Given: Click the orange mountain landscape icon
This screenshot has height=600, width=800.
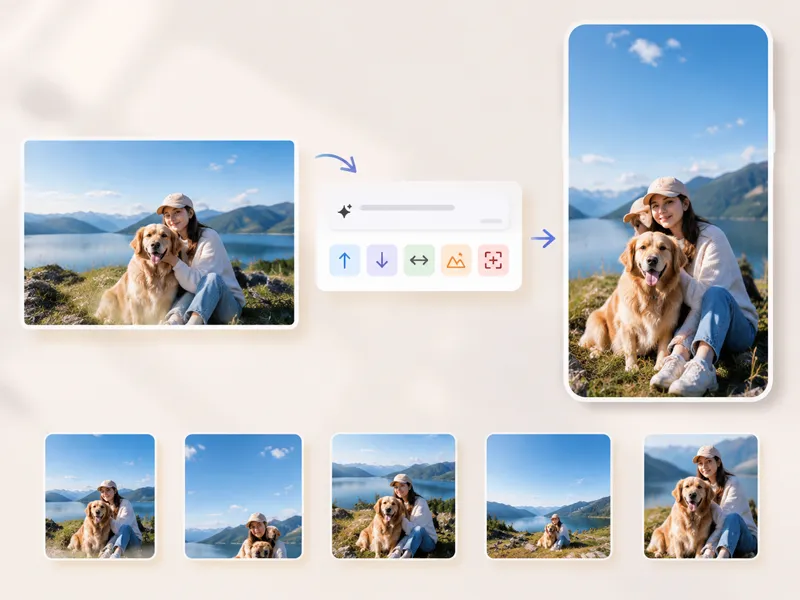Looking at the screenshot, I should [456, 260].
